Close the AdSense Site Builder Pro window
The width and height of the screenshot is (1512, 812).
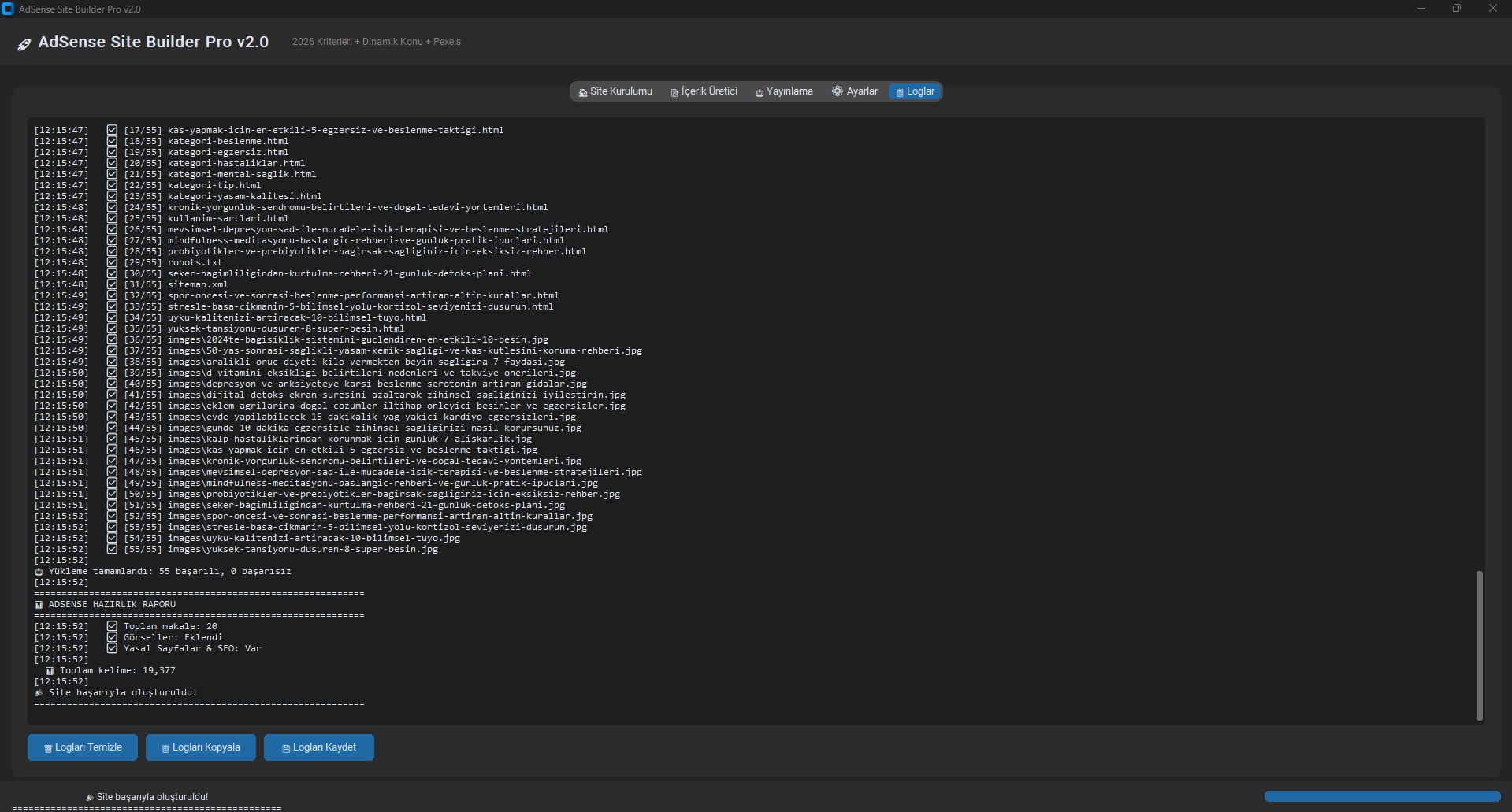1493,9
